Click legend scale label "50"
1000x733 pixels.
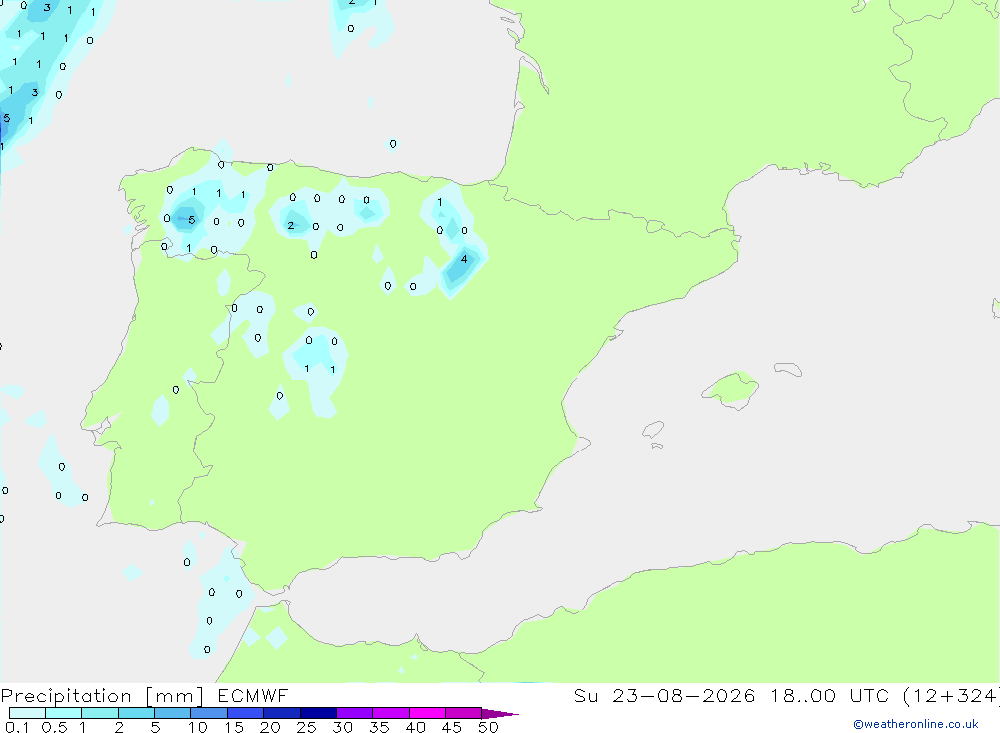[488, 727]
